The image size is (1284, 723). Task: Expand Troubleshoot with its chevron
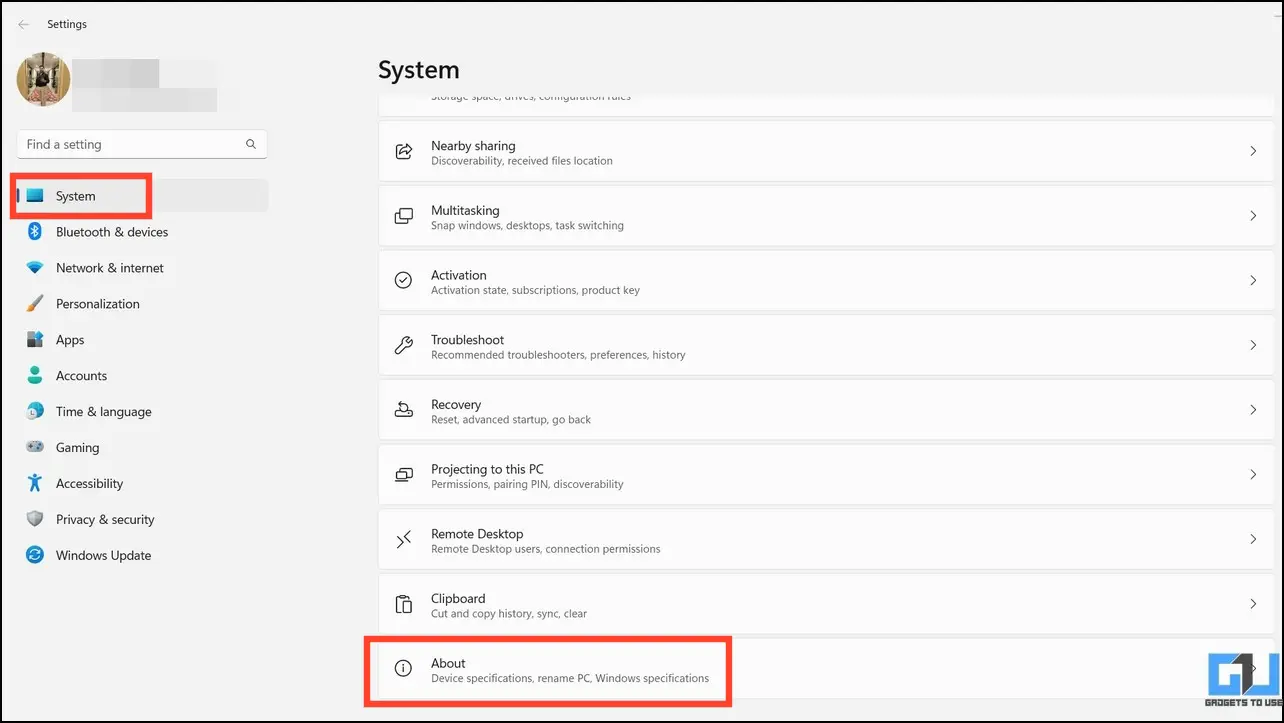tap(1253, 345)
